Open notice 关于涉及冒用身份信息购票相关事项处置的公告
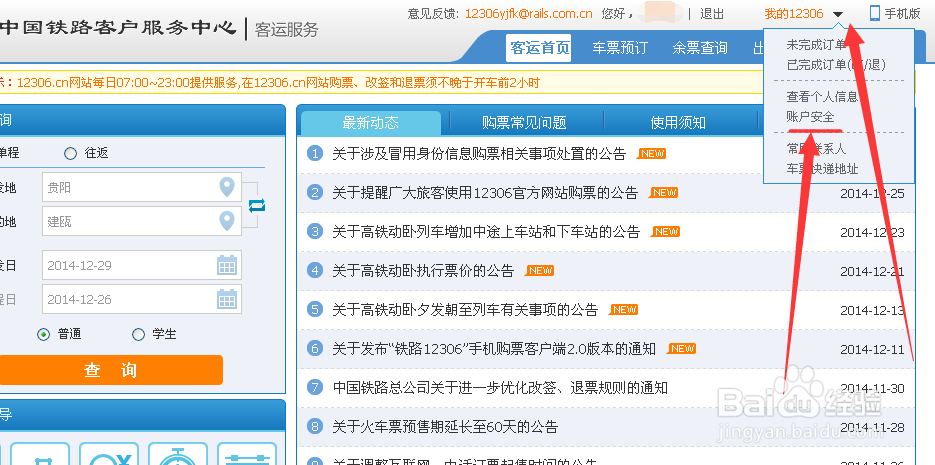 pos(479,154)
